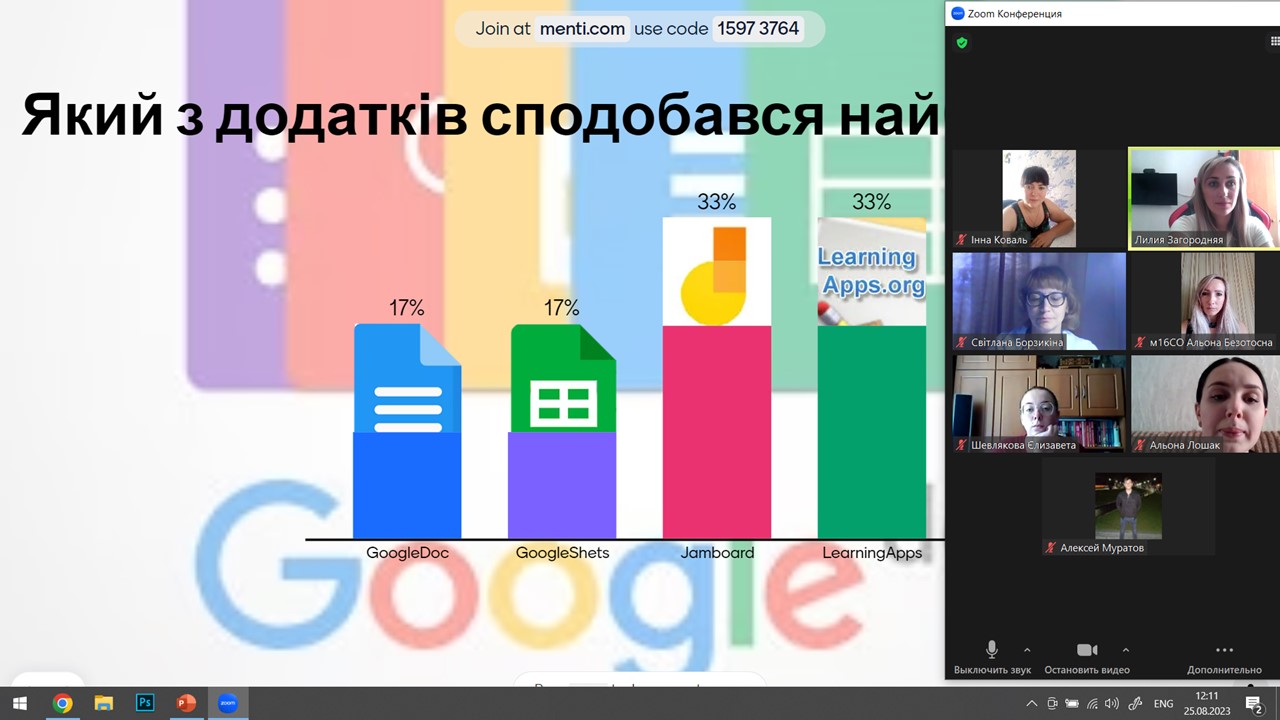Image resolution: width=1280 pixels, height=720 pixels.
Task: Open the volume speaker tray icon
Action: pyautogui.click(x=1112, y=703)
